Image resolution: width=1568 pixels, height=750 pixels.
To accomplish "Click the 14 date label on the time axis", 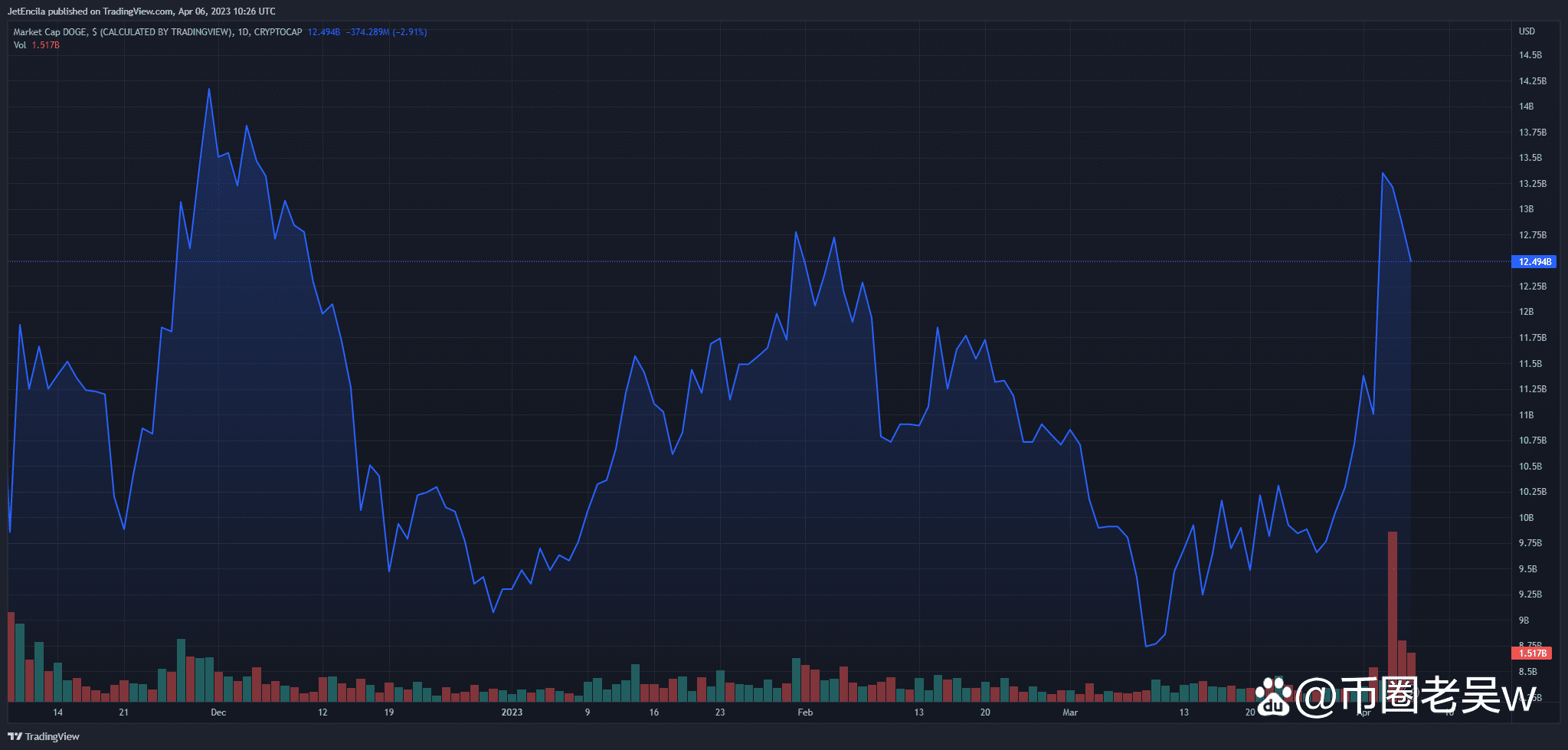I will [x=58, y=712].
